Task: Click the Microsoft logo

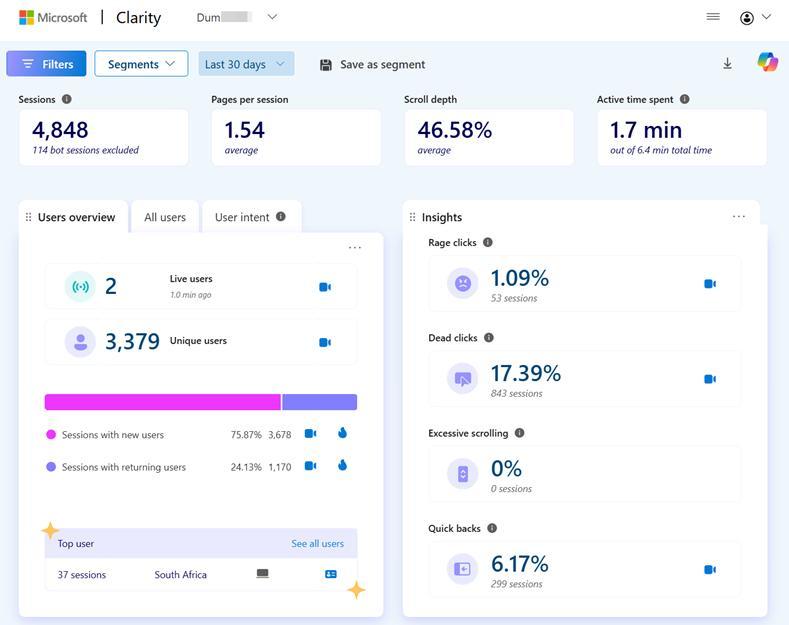Action: click(53, 18)
